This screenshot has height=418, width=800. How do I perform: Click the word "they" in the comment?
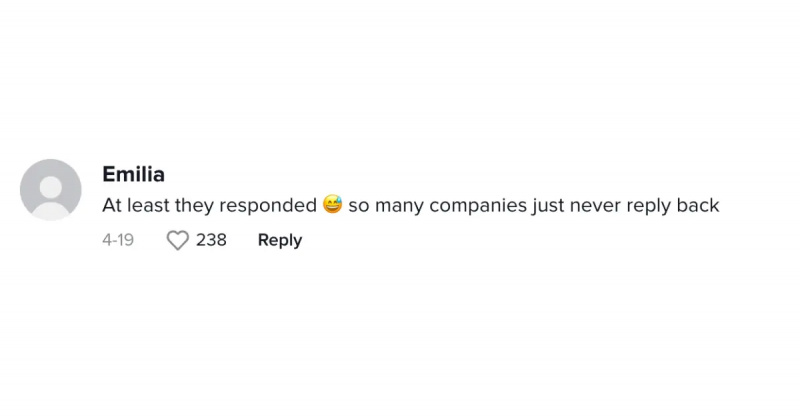pos(194,206)
